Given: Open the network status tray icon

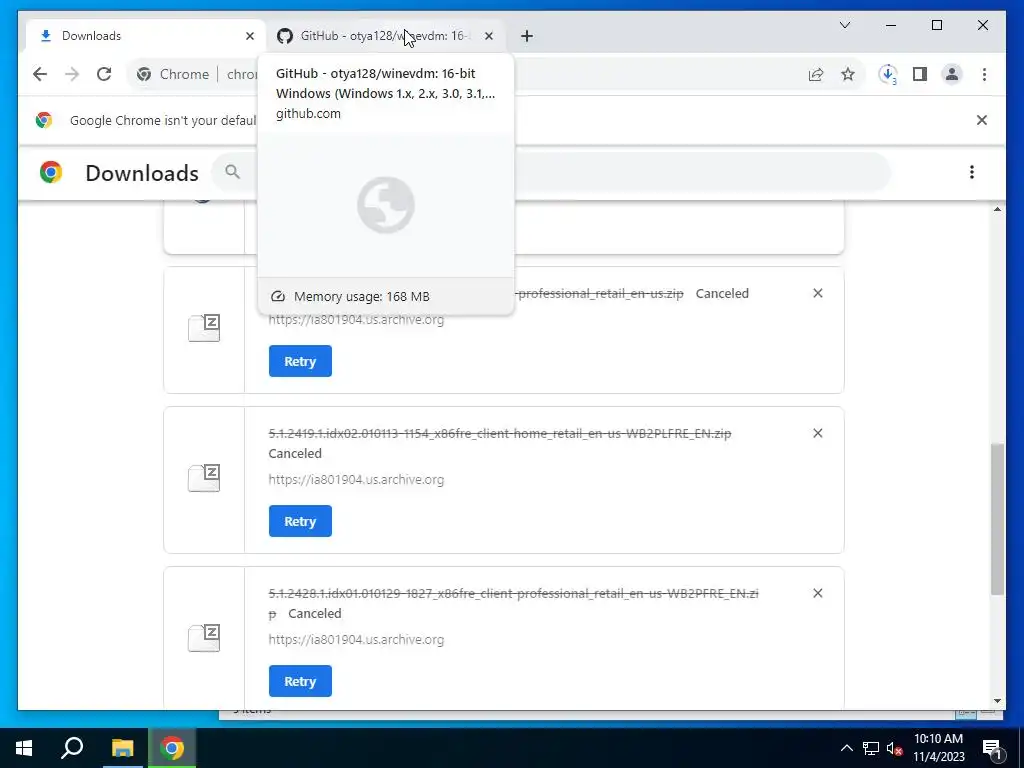Looking at the screenshot, I should pos(871,748).
